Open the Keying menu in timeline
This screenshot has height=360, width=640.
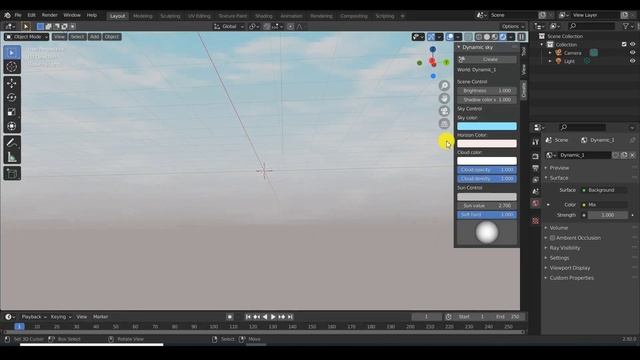pyautogui.click(x=60, y=317)
